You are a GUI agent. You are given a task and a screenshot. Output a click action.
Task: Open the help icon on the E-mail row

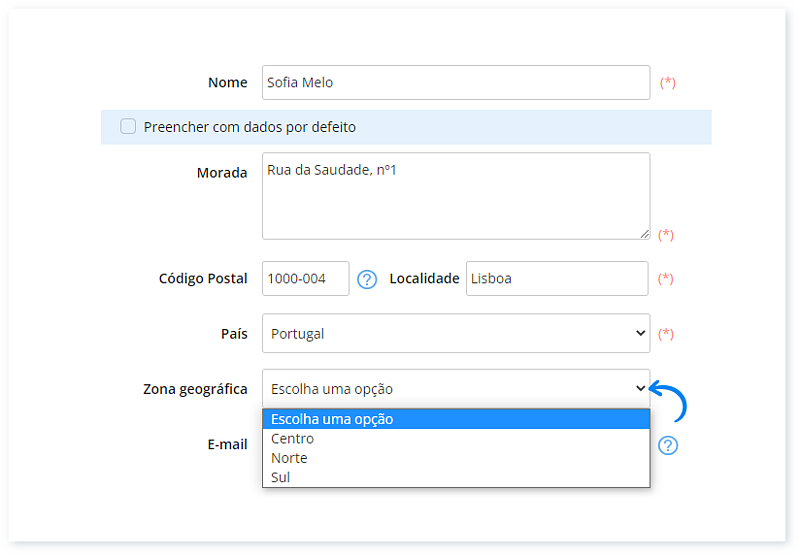coord(668,445)
